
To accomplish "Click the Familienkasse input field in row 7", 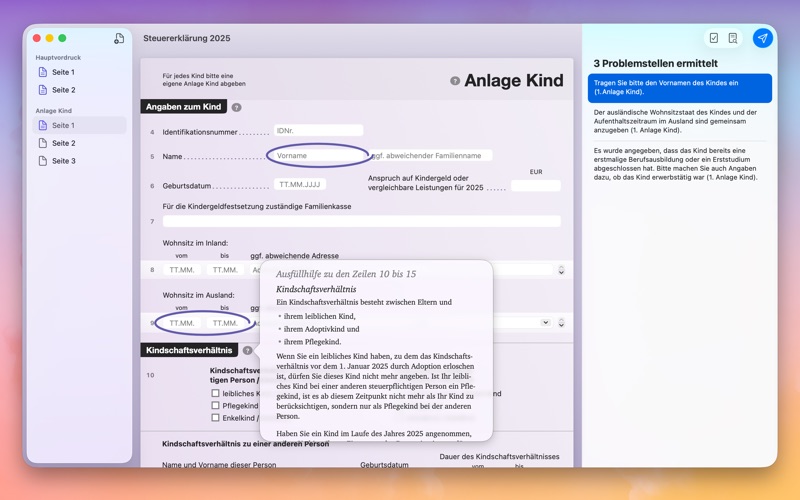I will [362, 221].
